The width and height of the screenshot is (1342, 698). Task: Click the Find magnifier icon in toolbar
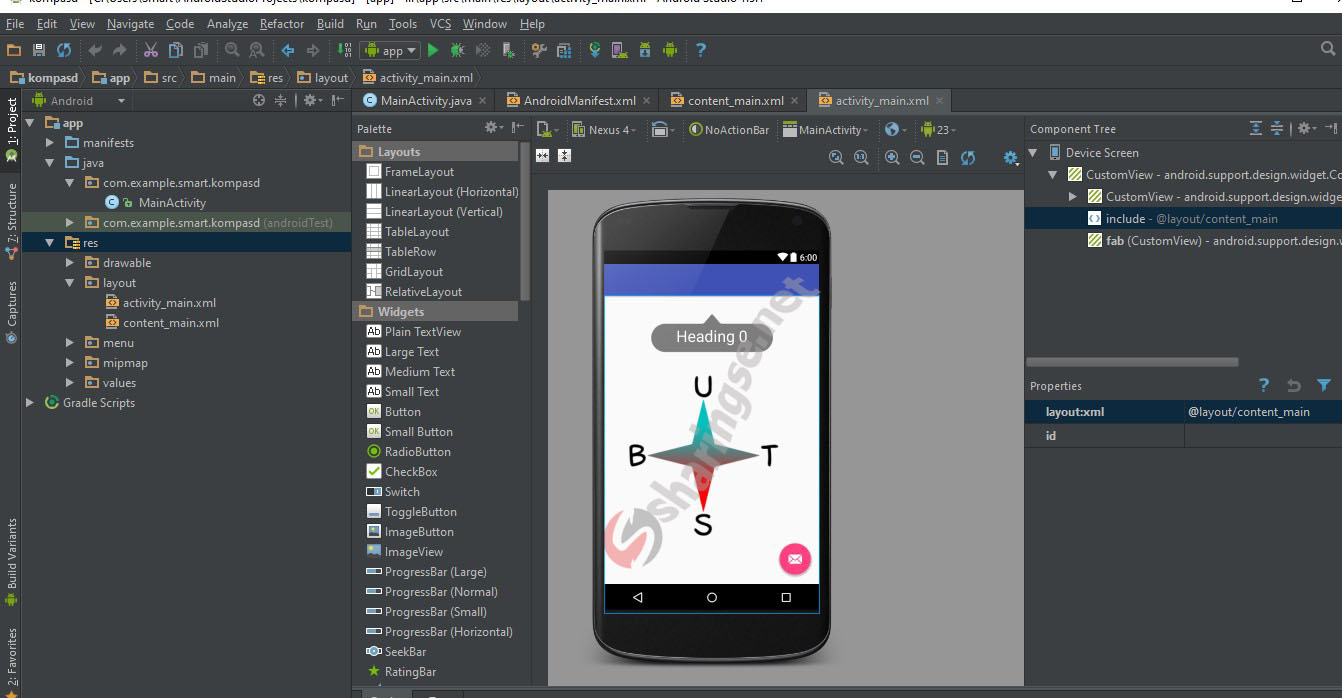(232, 50)
